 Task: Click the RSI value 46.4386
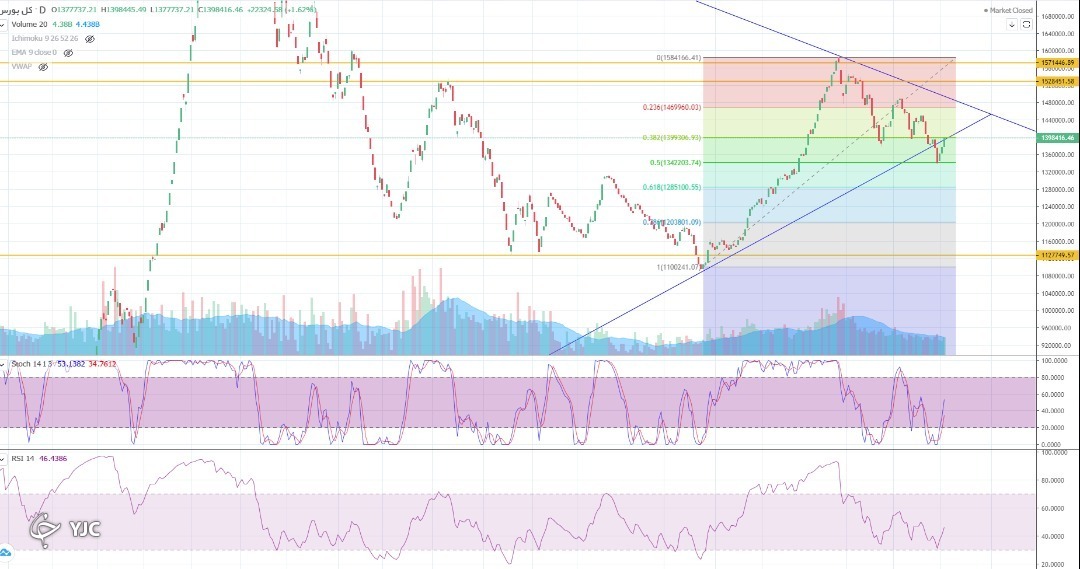[x=53, y=458]
